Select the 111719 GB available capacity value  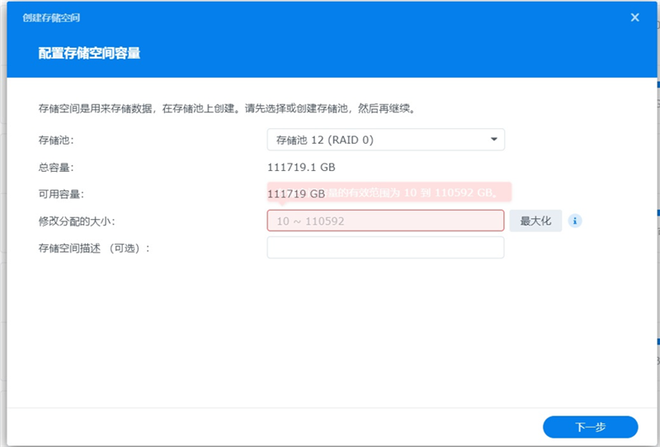(296, 193)
